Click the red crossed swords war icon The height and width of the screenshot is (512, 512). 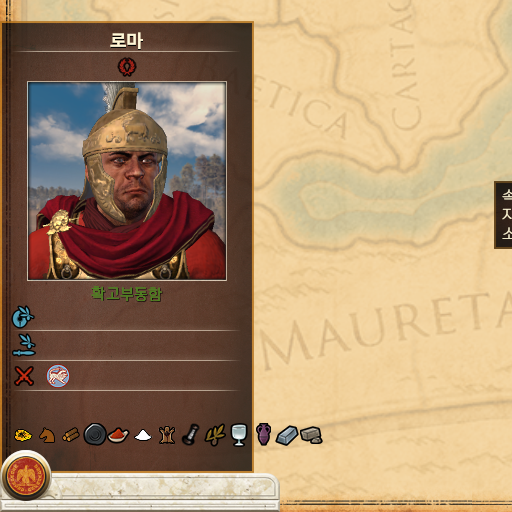[x=24, y=376]
